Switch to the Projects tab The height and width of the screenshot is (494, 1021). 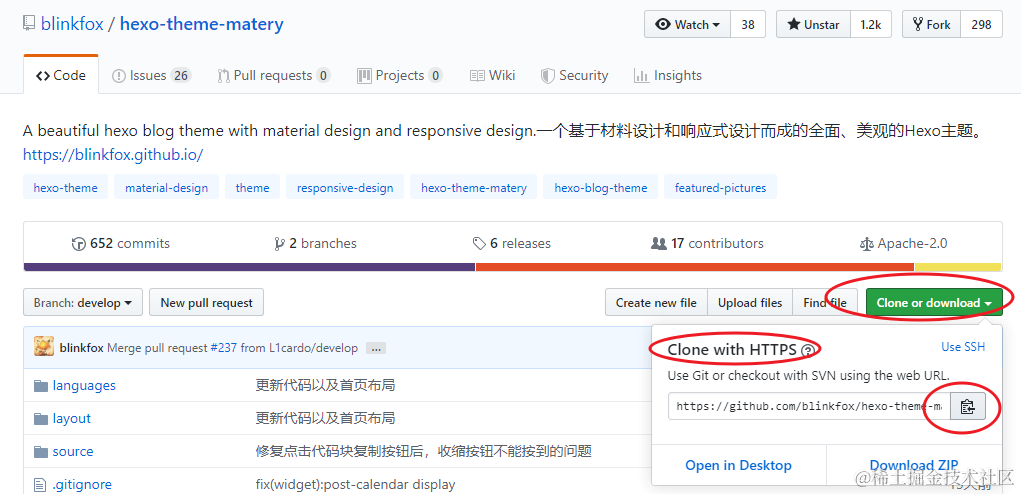click(400, 75)
